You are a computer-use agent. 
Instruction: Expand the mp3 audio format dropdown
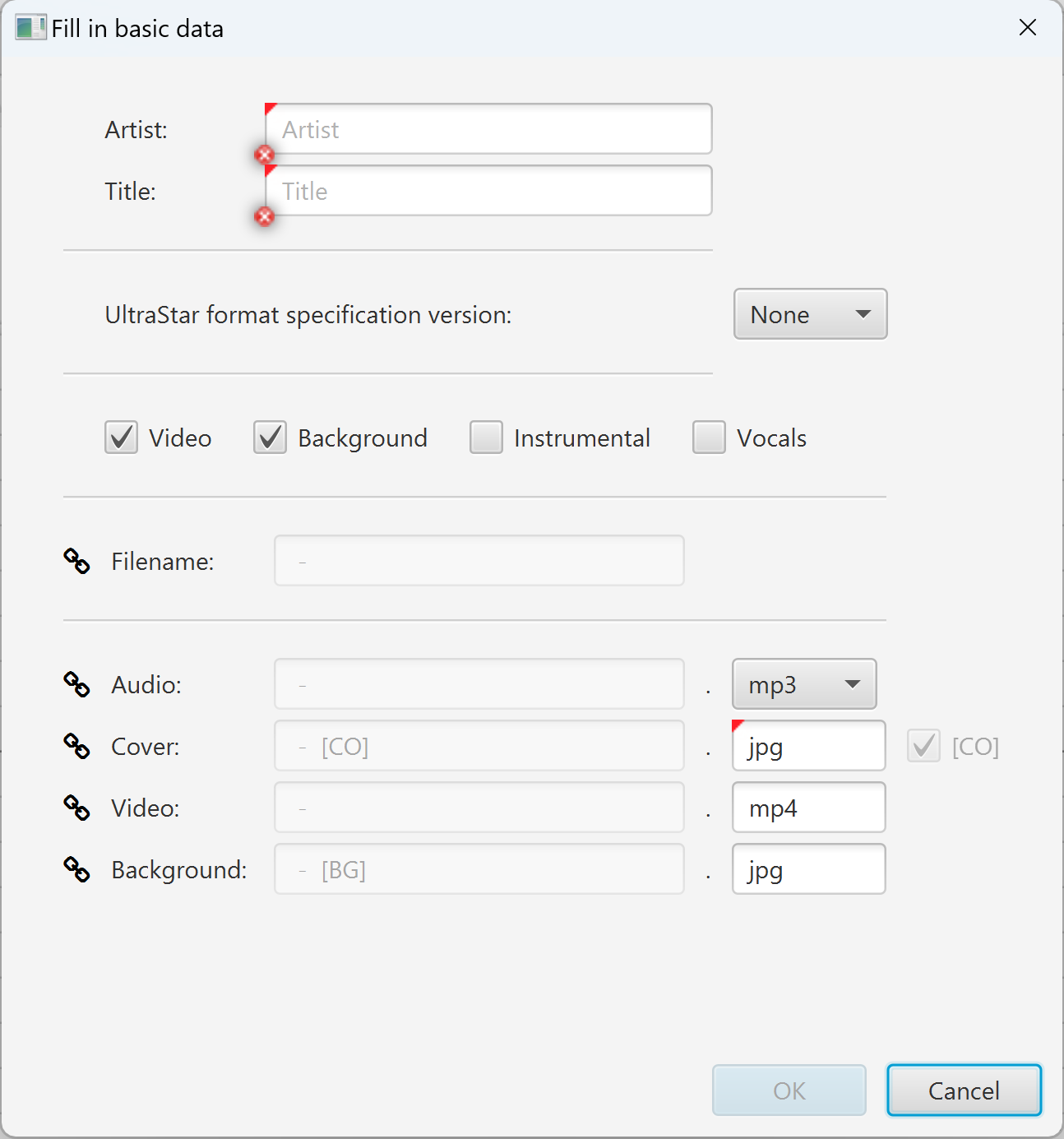coord(803,684)
